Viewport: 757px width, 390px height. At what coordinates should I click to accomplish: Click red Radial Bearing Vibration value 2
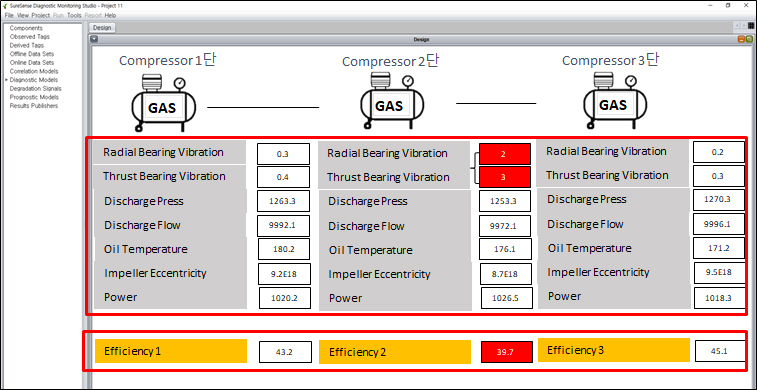pyautogui.click(x=505, y=154)
